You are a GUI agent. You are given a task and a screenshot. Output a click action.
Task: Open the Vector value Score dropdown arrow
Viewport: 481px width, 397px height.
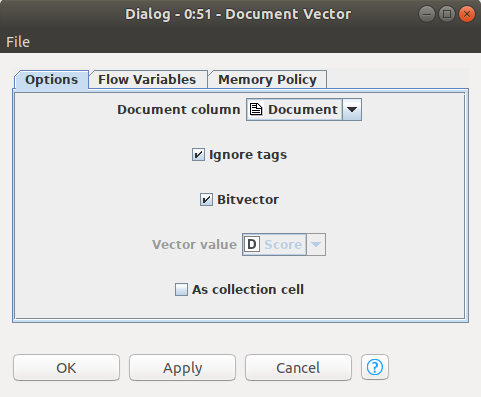316,244
